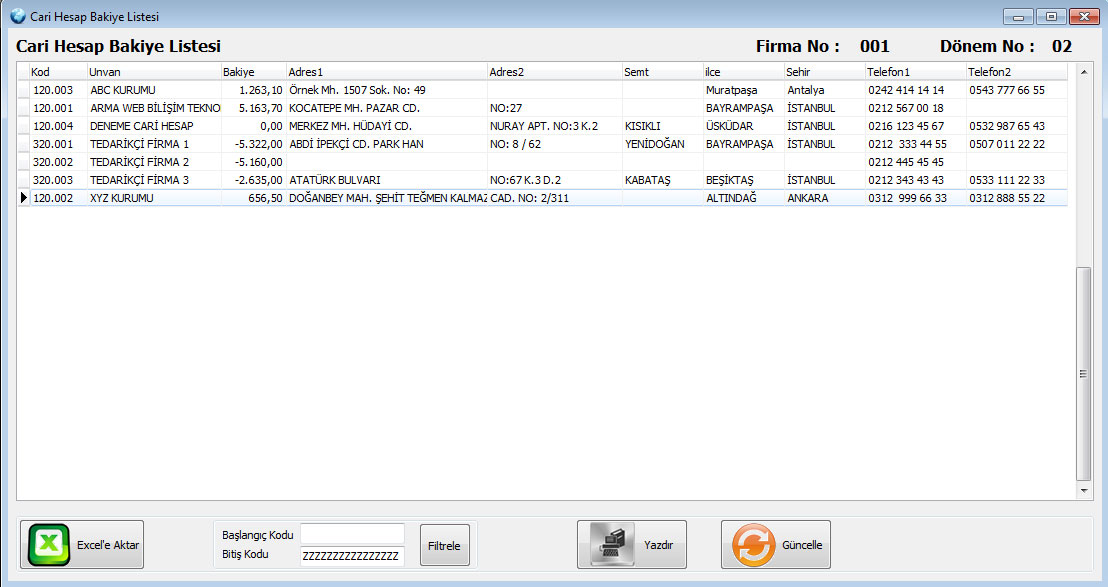
Task: Click code cell 120.001
Action: click(x=58, y=108)
